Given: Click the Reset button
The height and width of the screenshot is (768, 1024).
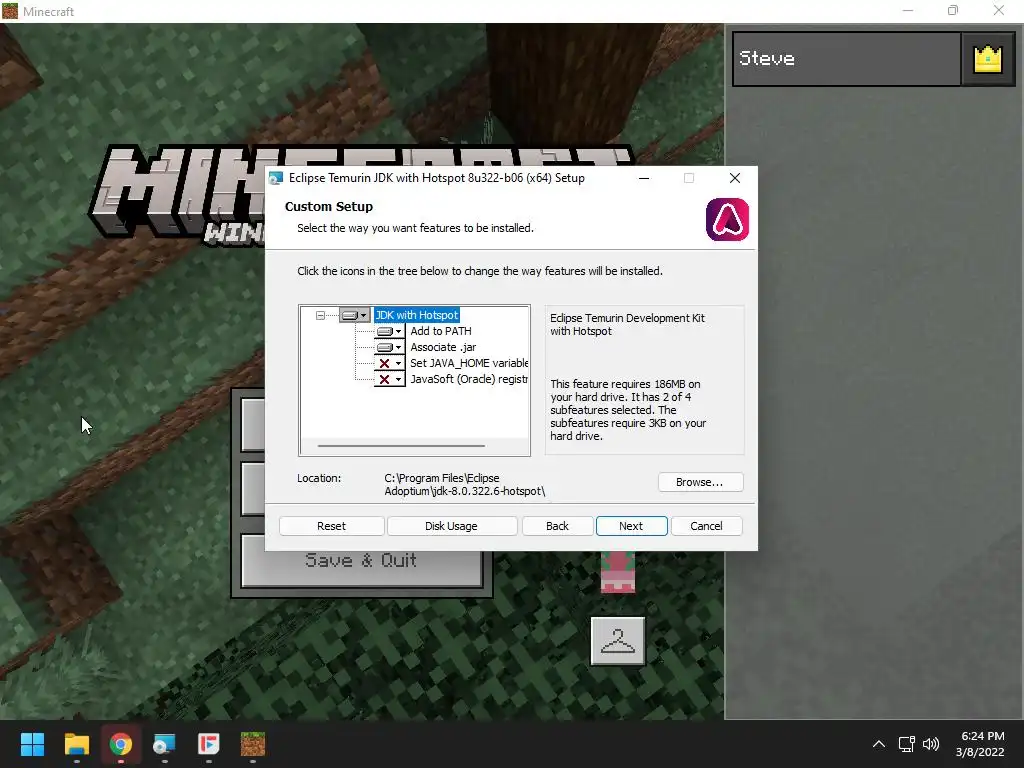Looking at the screenshot, I should coord(332,526).
